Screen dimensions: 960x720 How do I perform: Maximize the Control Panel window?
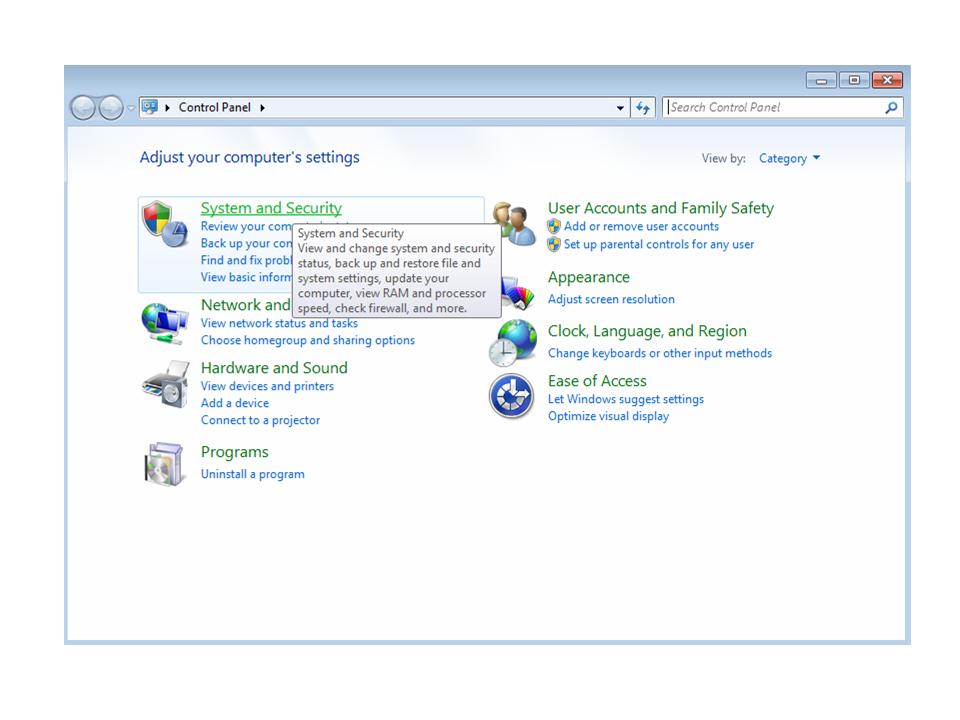854,80
